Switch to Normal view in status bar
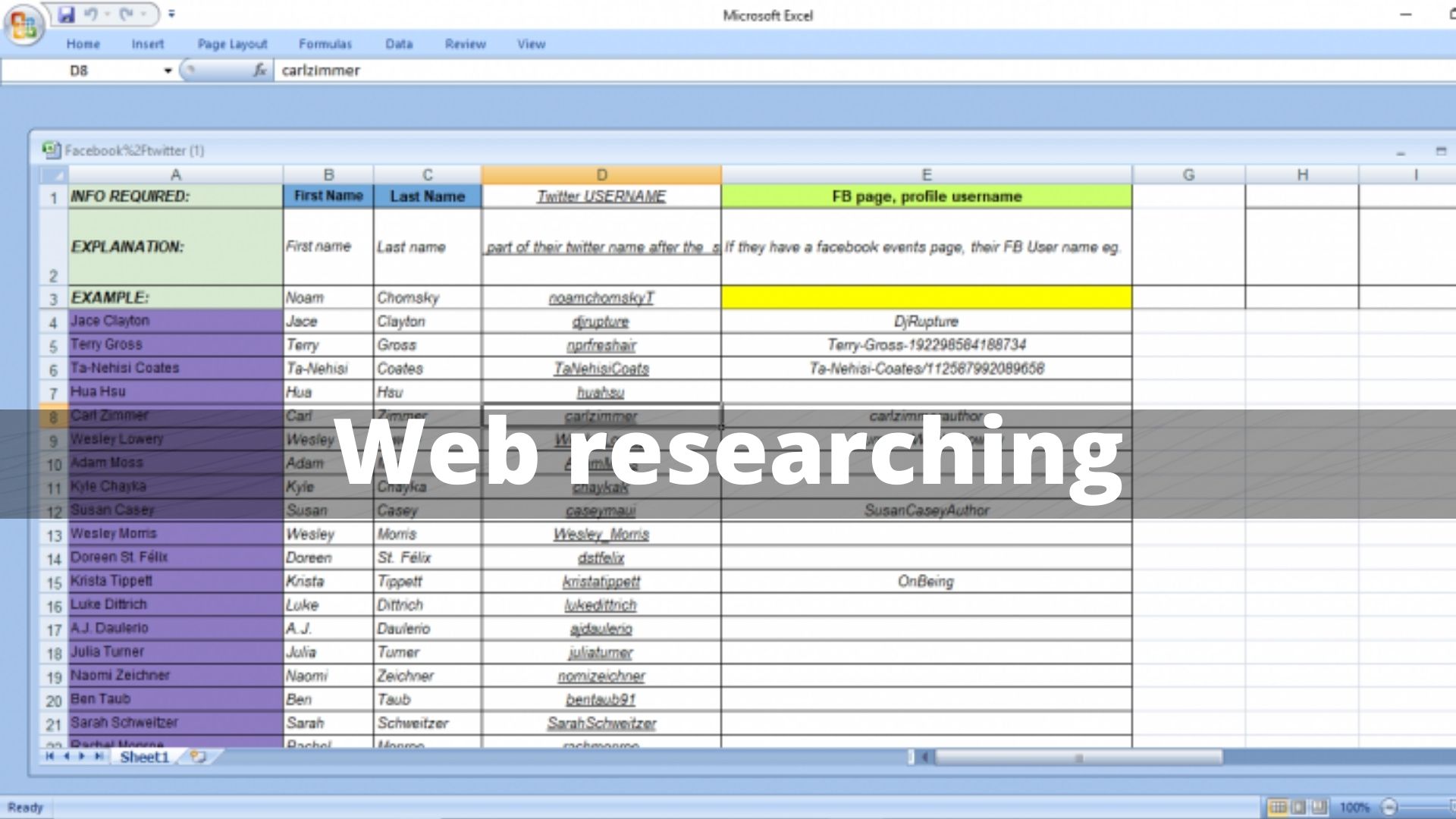 point(1278,807)
